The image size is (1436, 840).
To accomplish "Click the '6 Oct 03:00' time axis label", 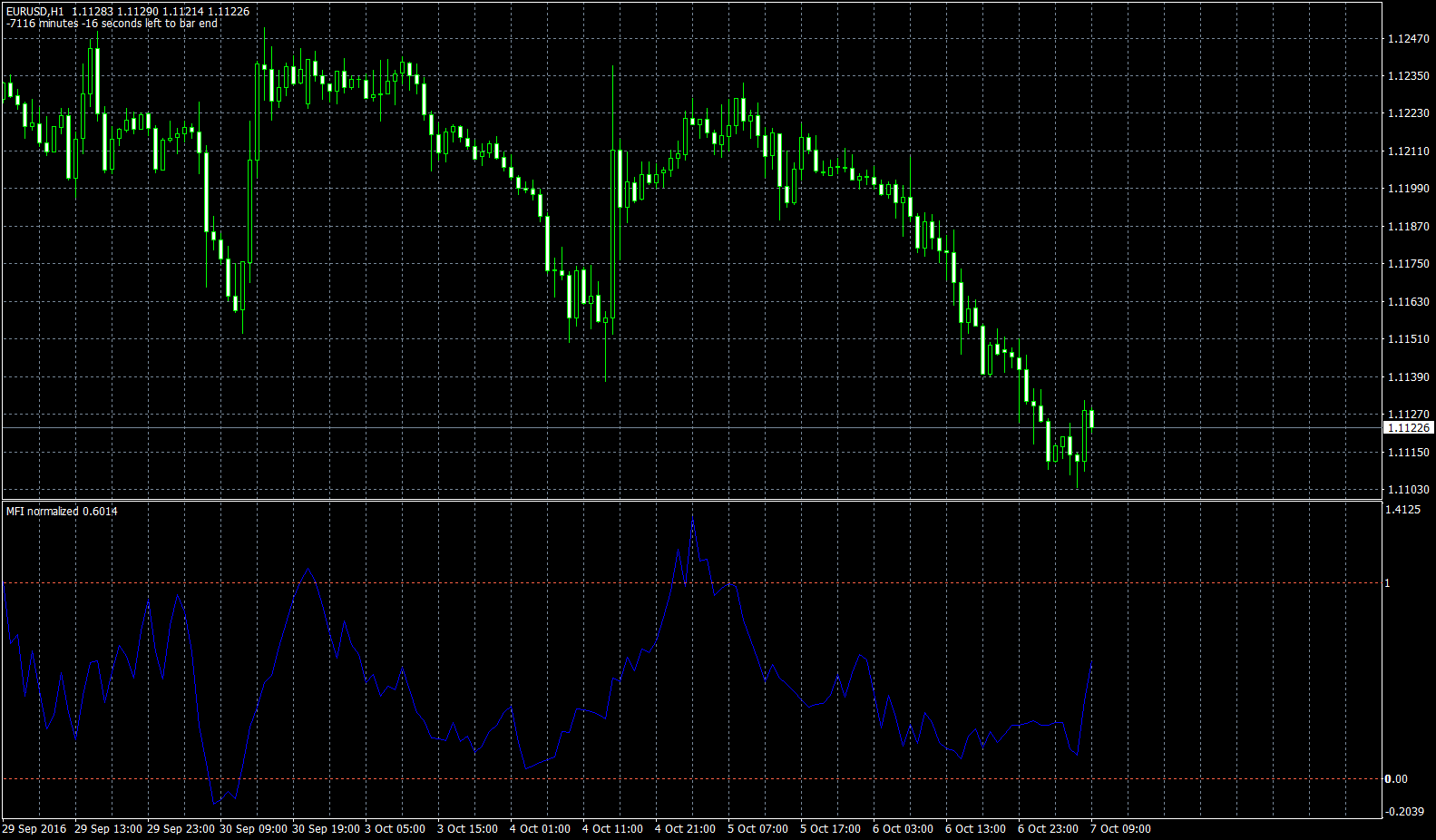I will pos(903,829).
